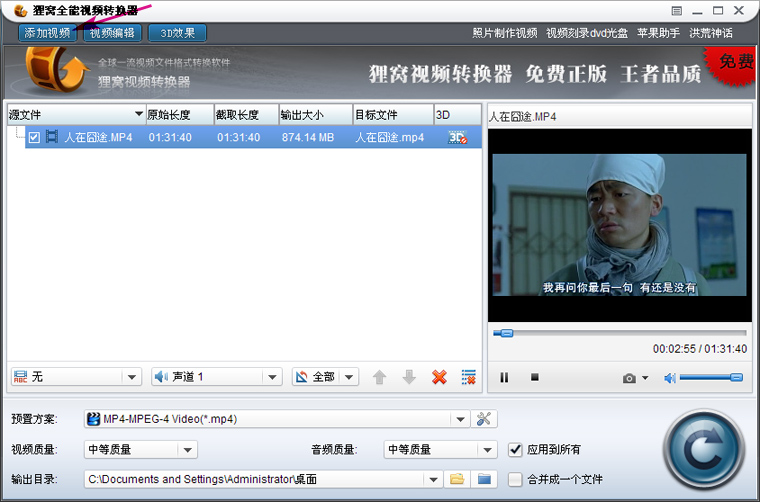The width and height of the screenshot is (760, 502).
Task: Move file down with arrow icon
Action: pos(409,376)
